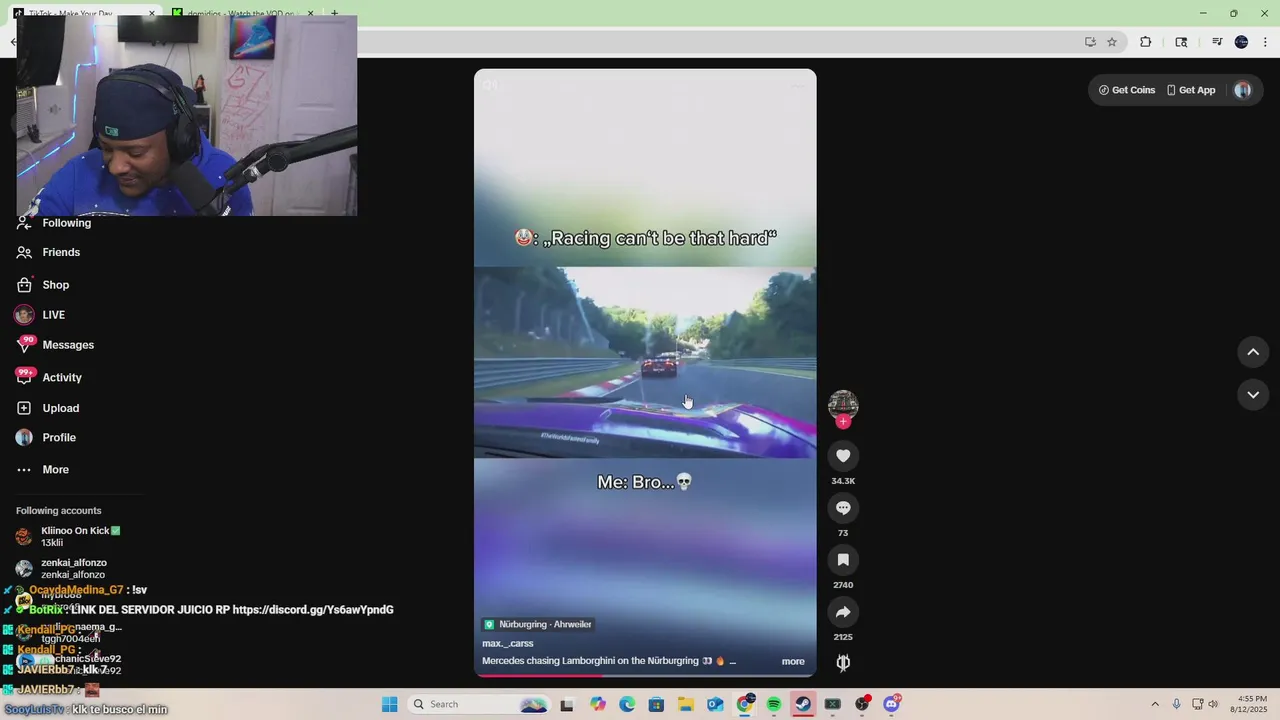Image resolution: width=1280 pixels, height=720 pixels.
Task: Open Messages in TikTok sidebar
Action: point(67,345)
